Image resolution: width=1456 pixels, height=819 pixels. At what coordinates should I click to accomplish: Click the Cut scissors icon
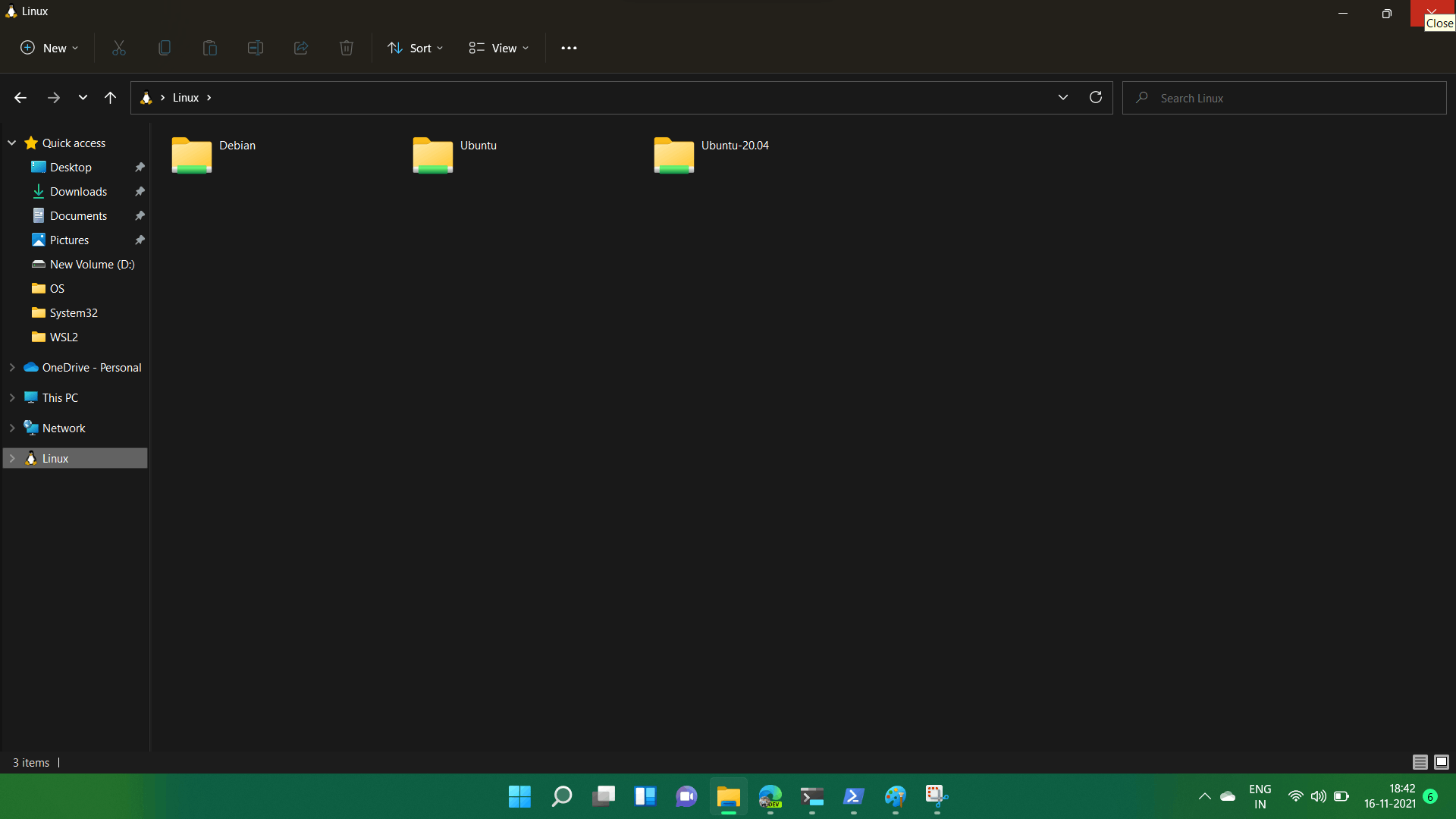coord(119,48)
